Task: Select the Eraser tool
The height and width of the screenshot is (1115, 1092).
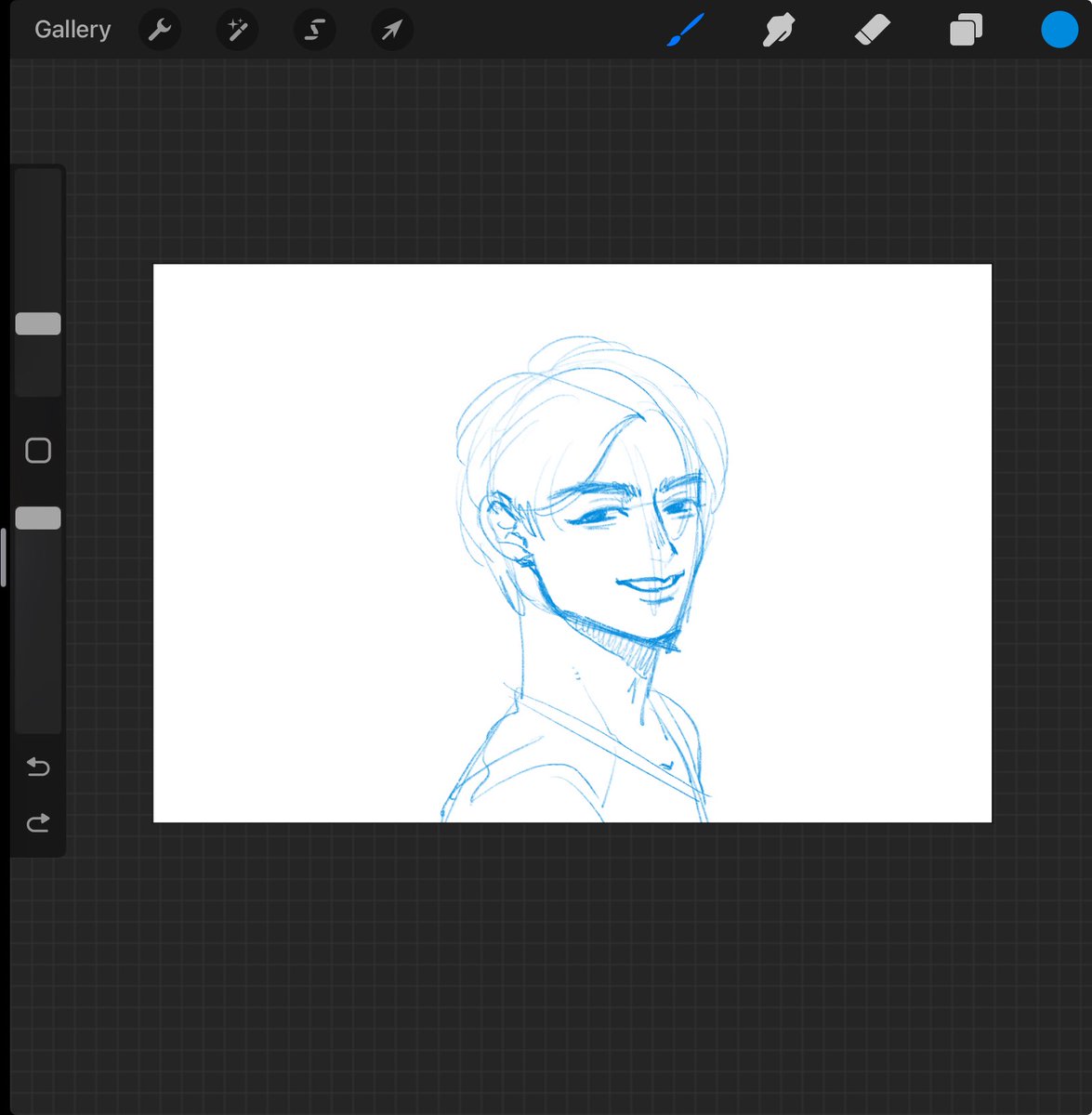Action: click(872, 30)
